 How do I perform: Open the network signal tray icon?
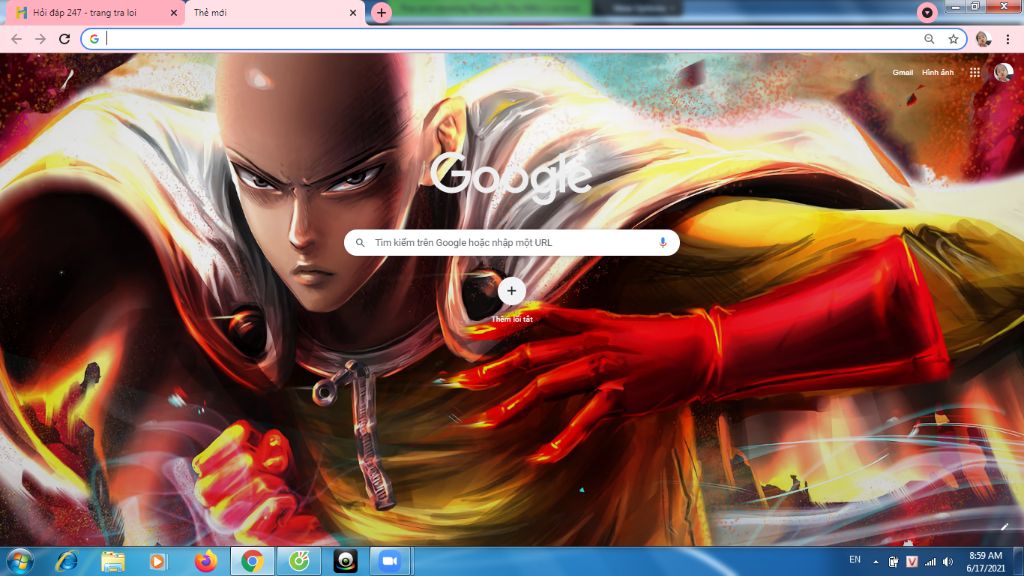[x=930, y=562]
